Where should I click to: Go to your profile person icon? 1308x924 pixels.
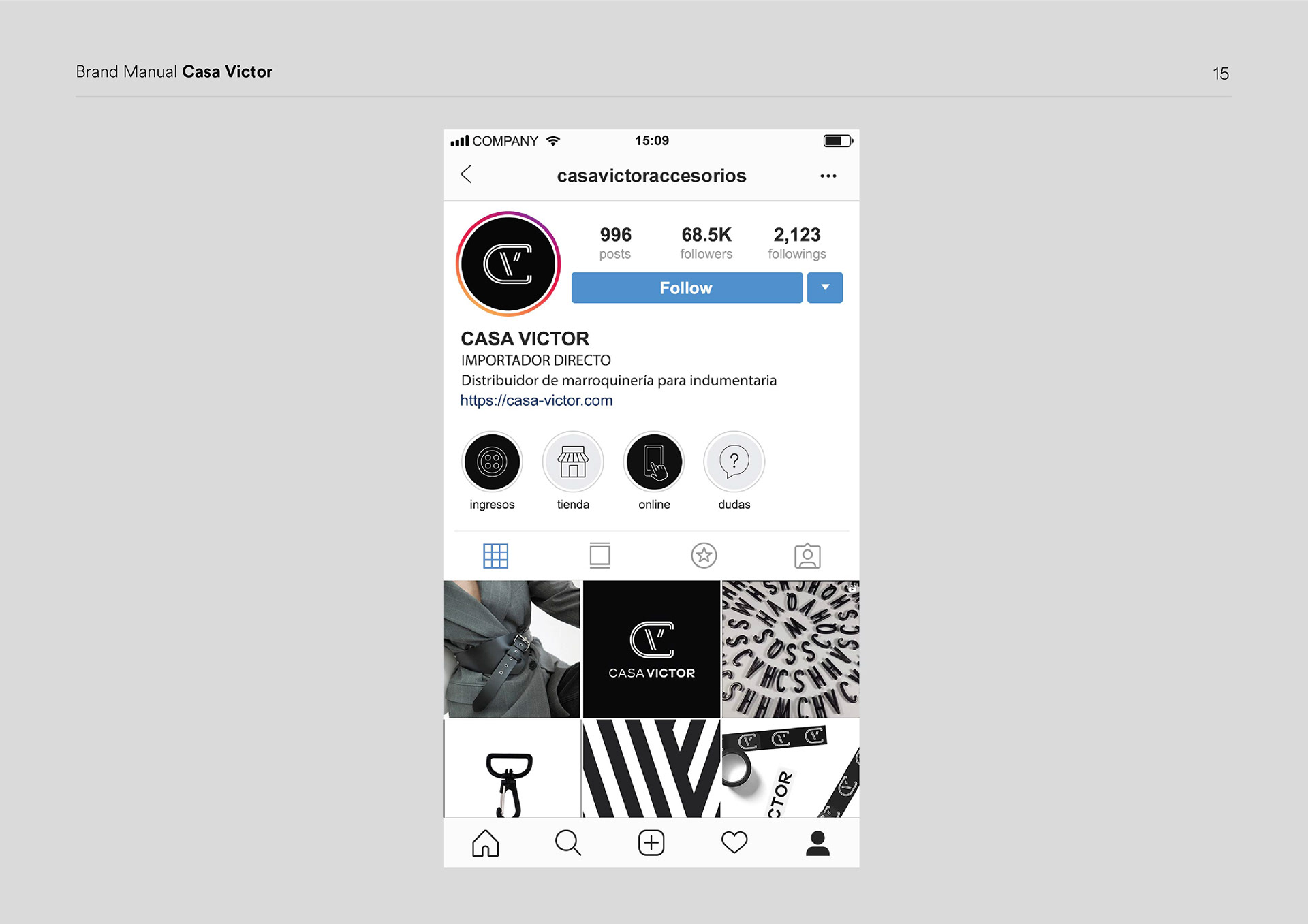point(817,843)
